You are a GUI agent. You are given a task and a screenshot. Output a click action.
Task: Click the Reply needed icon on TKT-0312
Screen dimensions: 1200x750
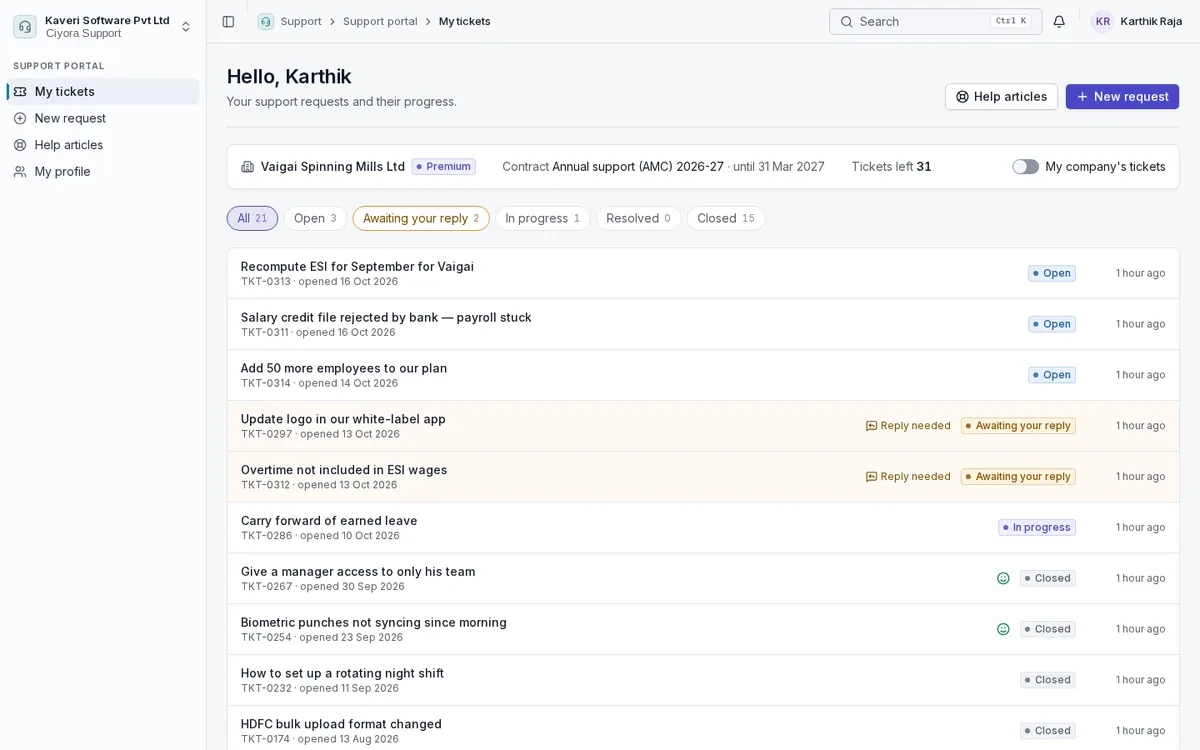(871, 477)
